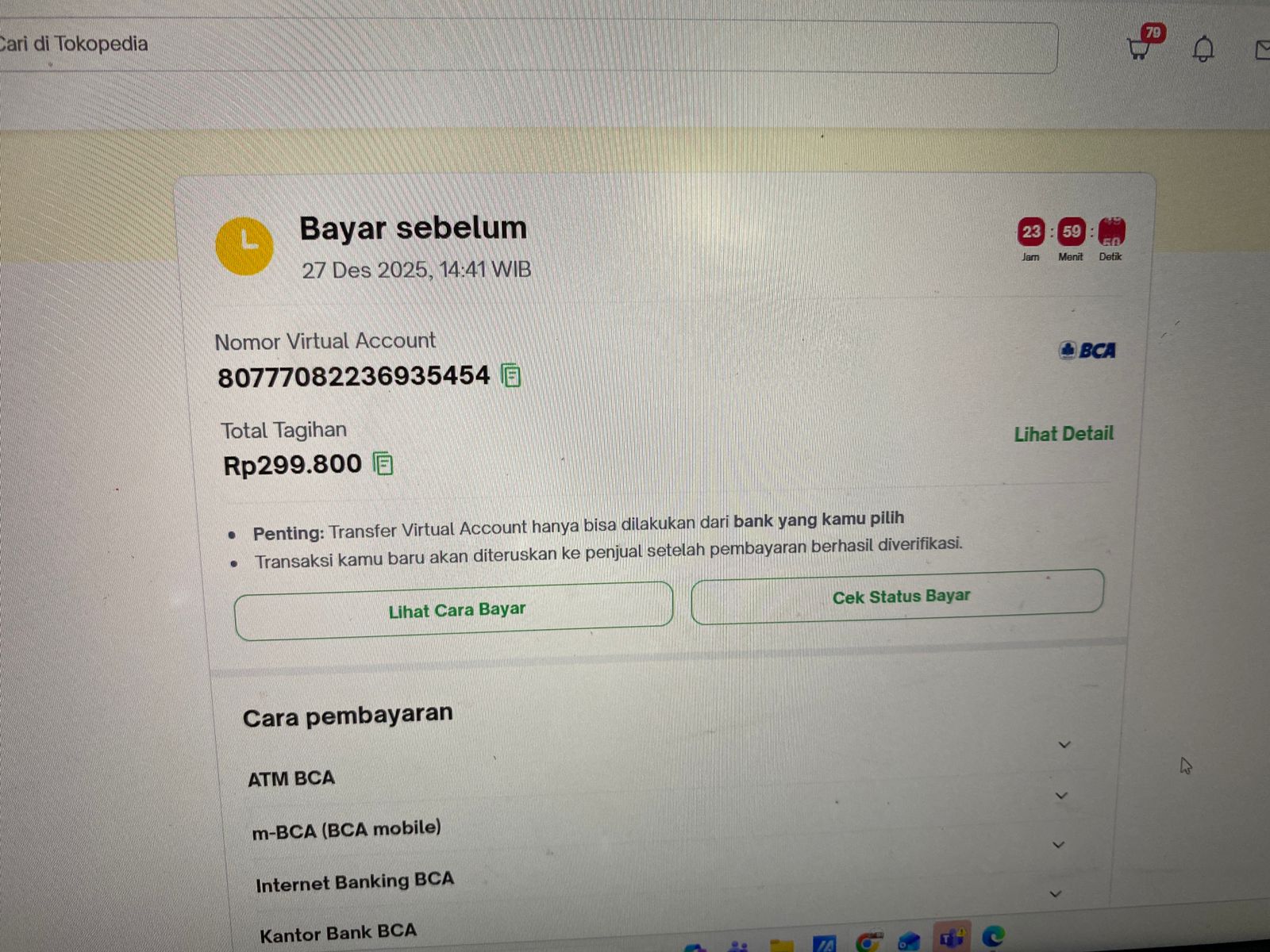Open Outlook from the taskbar

click(x=909, y=942)
